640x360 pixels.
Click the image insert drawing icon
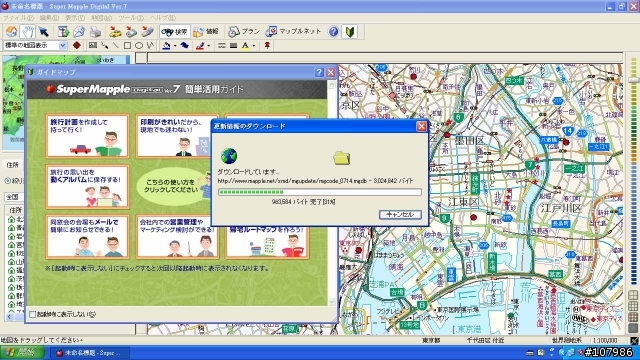pos(93,45)
